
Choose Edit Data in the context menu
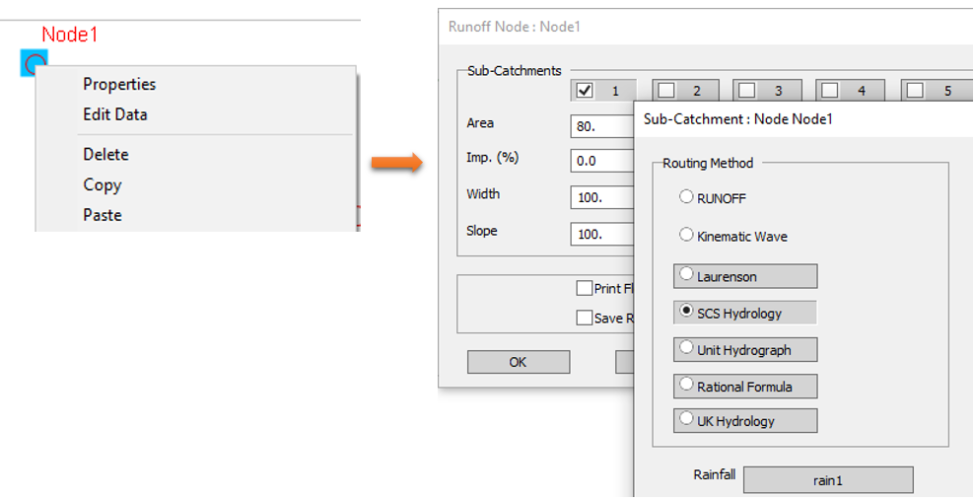pos(115,115)
